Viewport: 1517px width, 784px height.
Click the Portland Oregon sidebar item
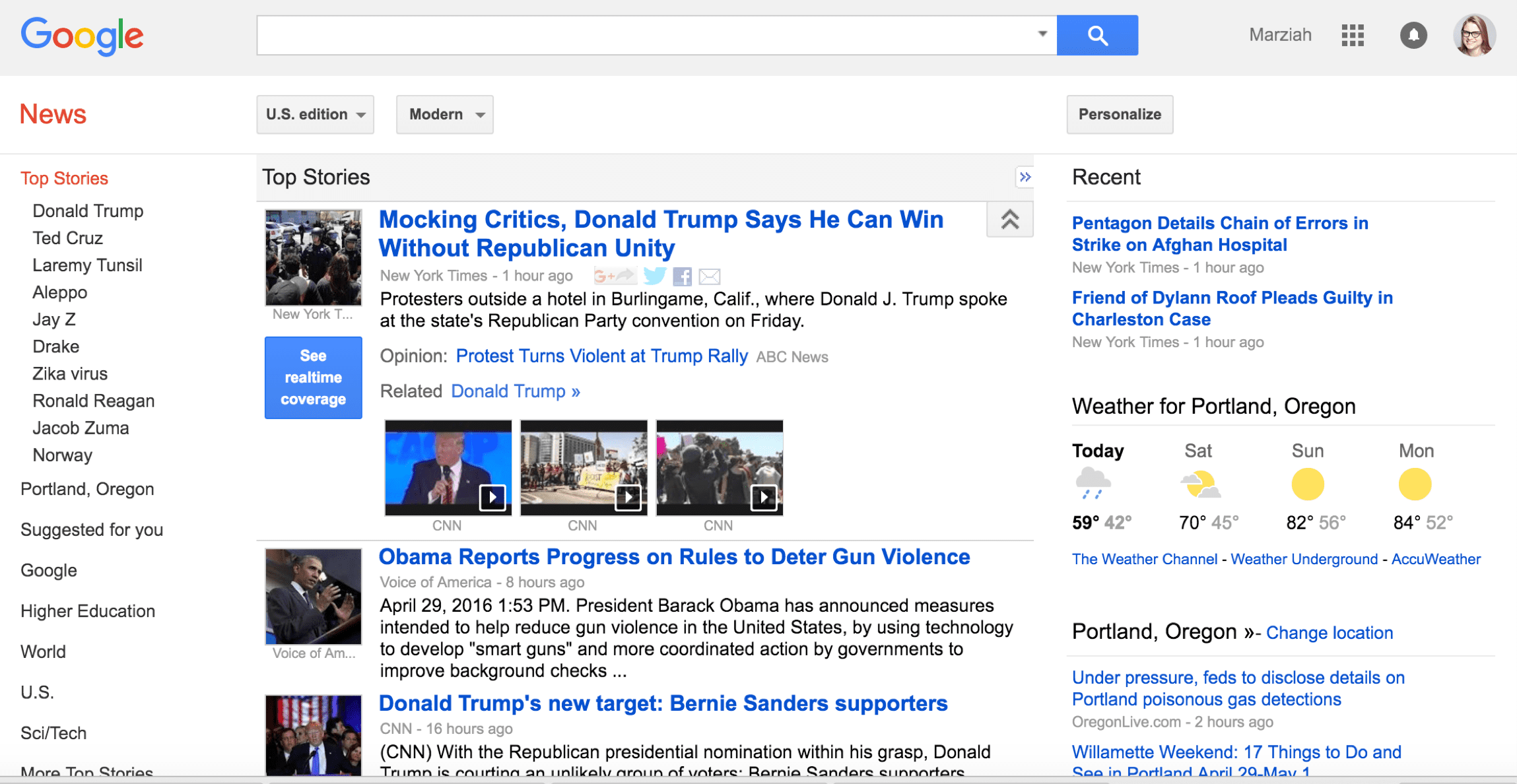point(87,489)
